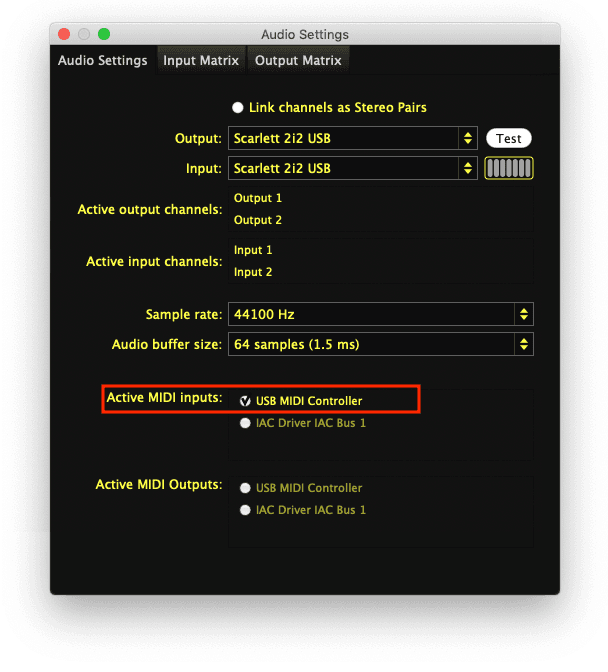
Task: Switch to the Input Matrix tab
Action: pos(201,60)
